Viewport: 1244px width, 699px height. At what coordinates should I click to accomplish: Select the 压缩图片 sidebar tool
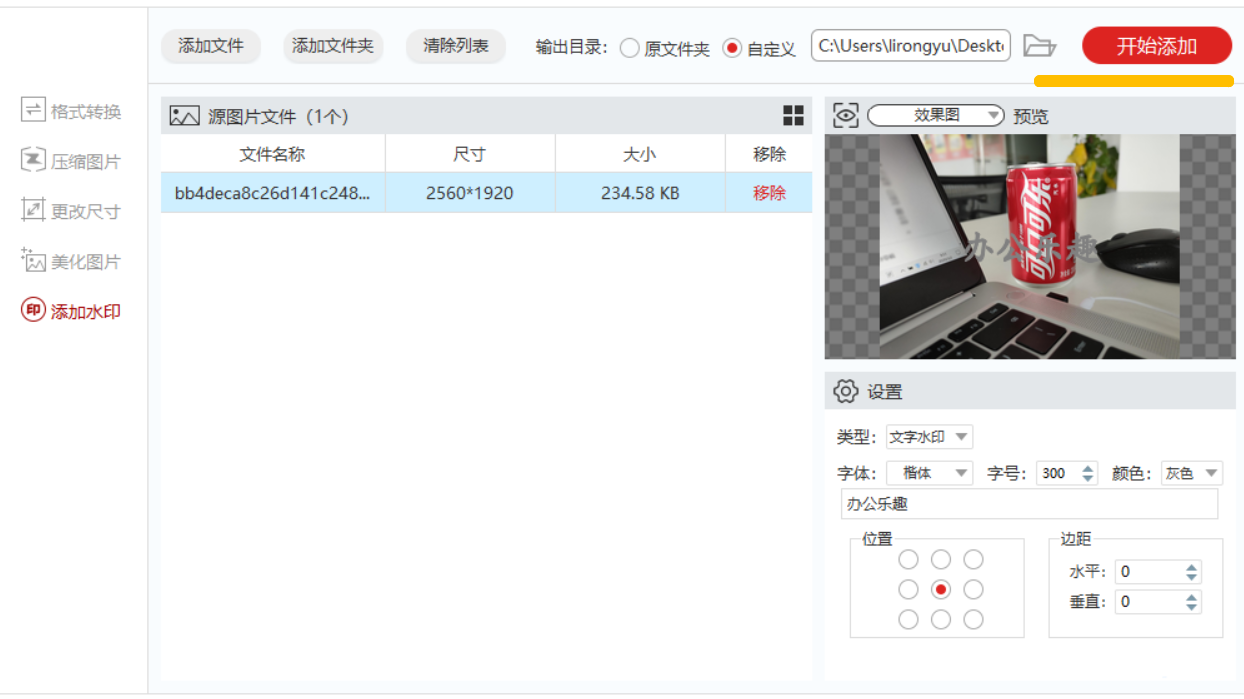70,161
